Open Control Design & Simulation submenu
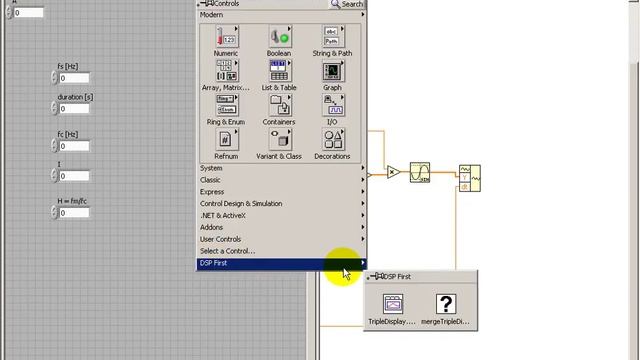Viewport: 640px width, 360px height. [x=281, y=204]
